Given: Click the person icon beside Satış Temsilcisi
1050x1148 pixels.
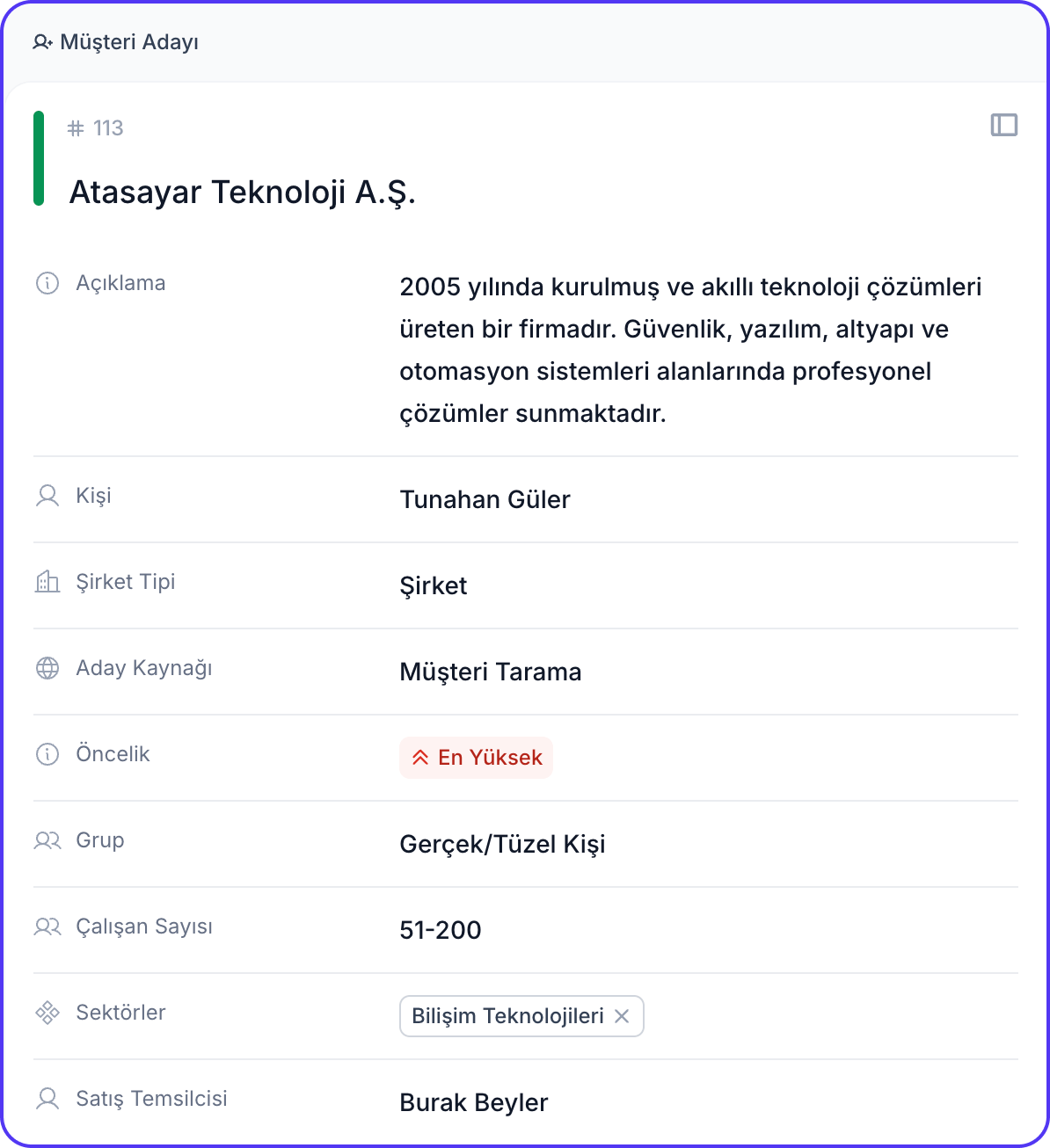Looking at the screenshot, I should tap(47, 1099).
